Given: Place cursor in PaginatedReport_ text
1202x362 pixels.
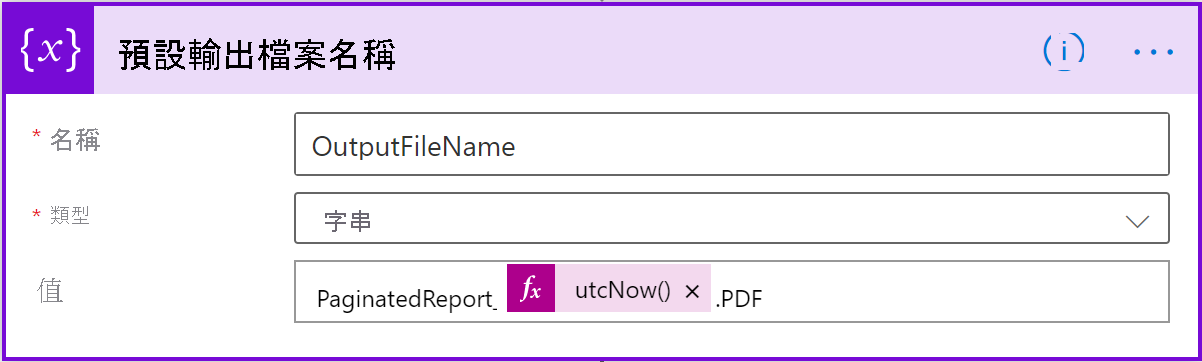Looking at the screenshot, I should click(407, 299).
